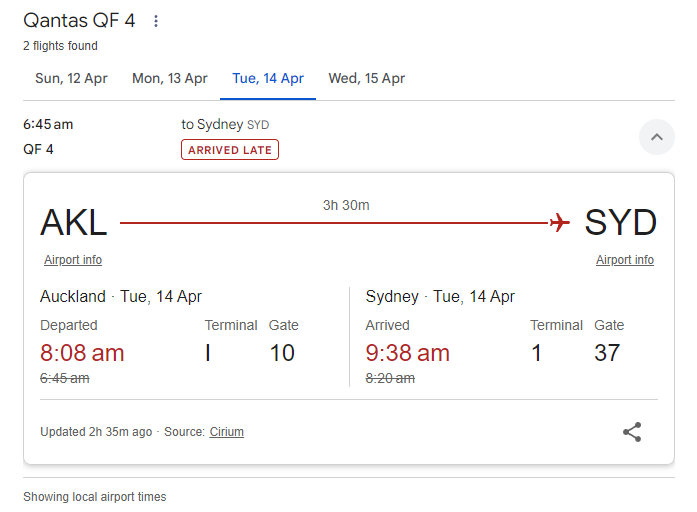
Task: Click the large SYD airport code
Action: [x=620, y=222]
